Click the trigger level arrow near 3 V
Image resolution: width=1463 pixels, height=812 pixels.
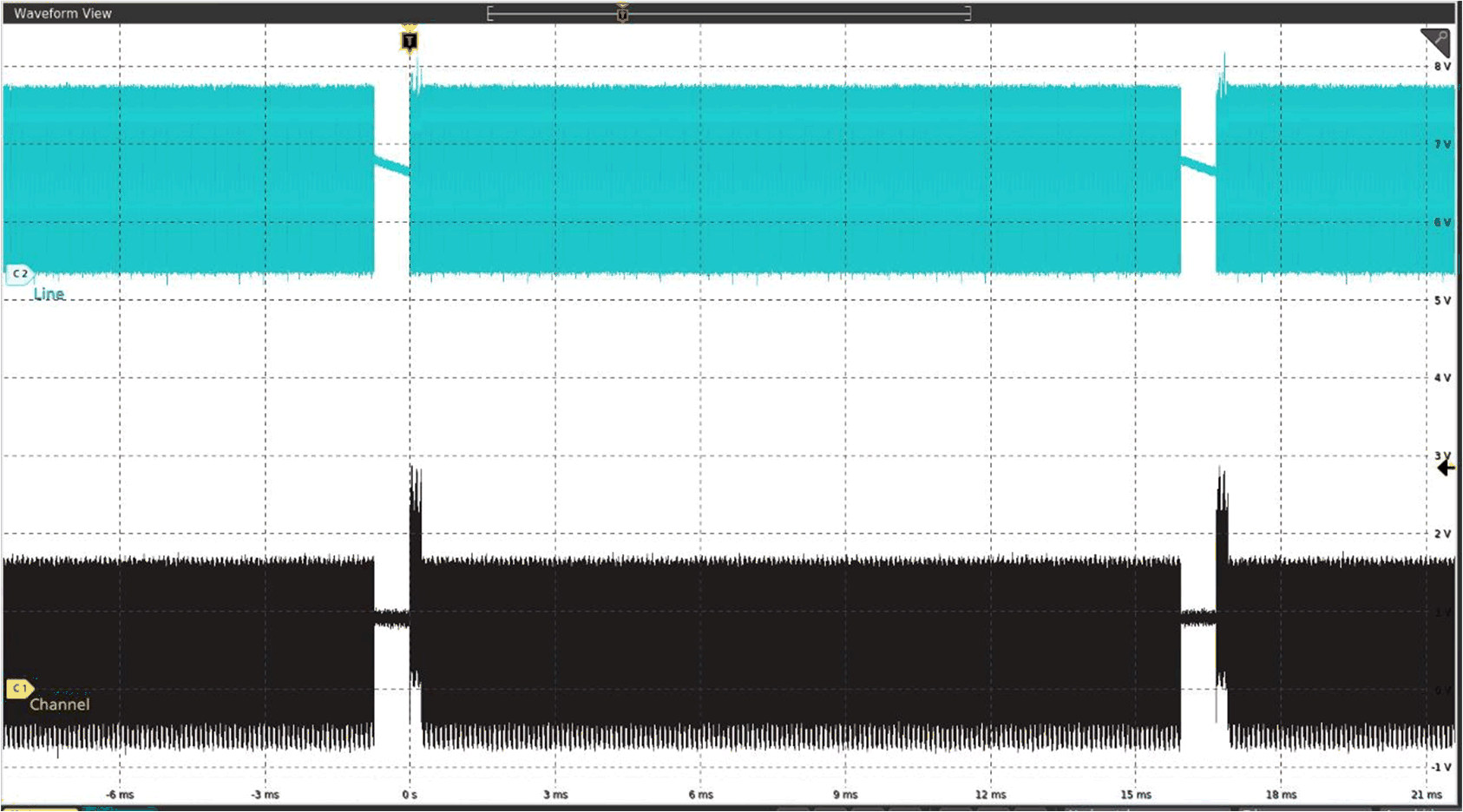1446,468
